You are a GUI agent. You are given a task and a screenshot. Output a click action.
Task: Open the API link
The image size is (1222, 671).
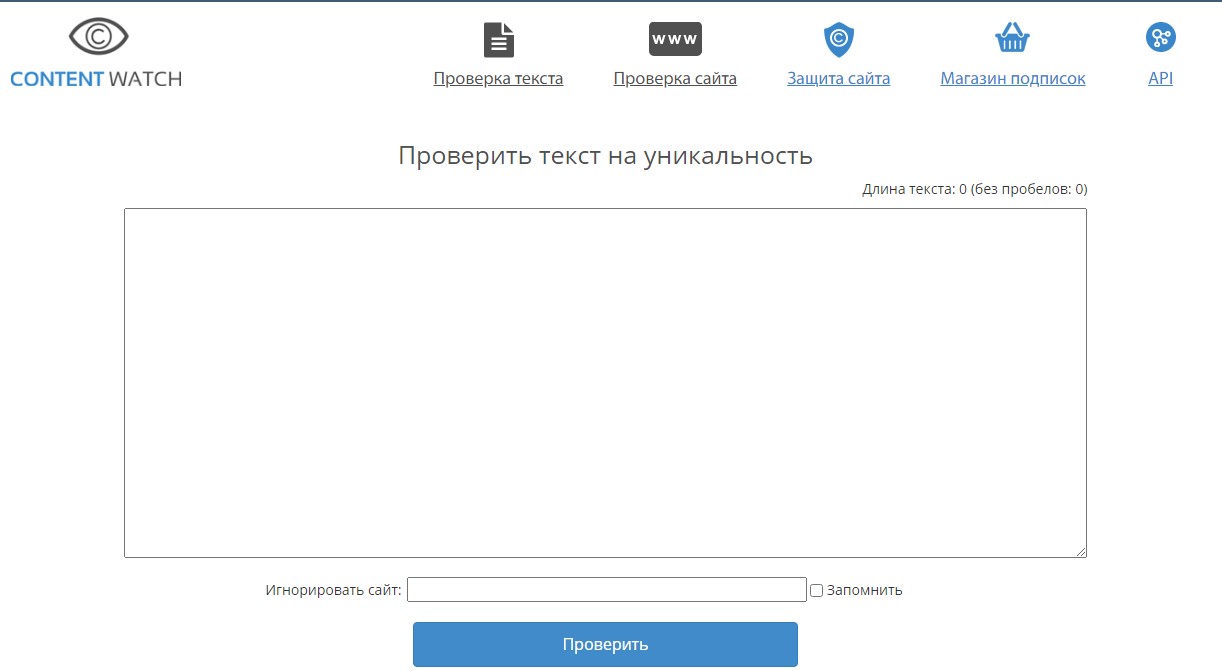1160,79
